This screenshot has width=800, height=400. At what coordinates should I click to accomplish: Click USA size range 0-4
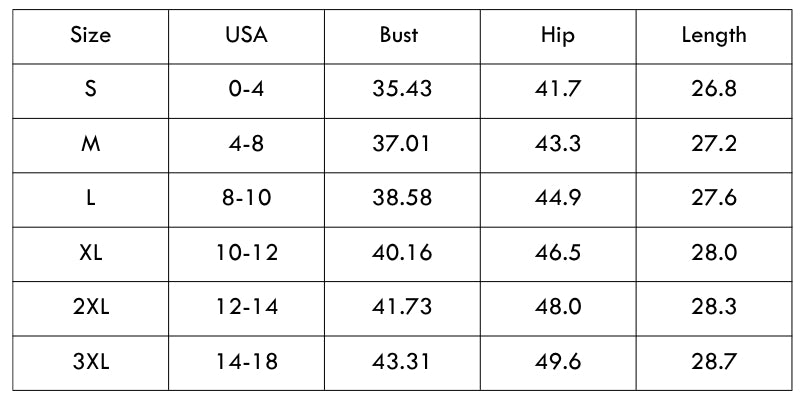tap(246, 89)
